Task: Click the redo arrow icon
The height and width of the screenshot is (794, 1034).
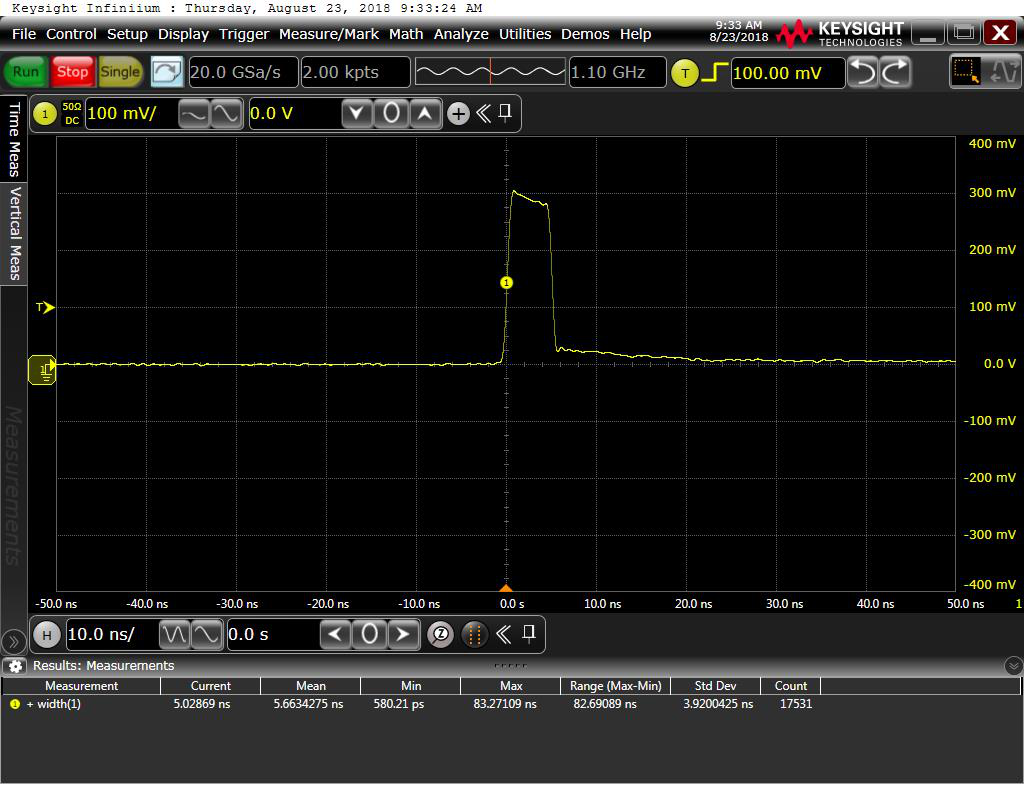Action: tap(895, 72)
